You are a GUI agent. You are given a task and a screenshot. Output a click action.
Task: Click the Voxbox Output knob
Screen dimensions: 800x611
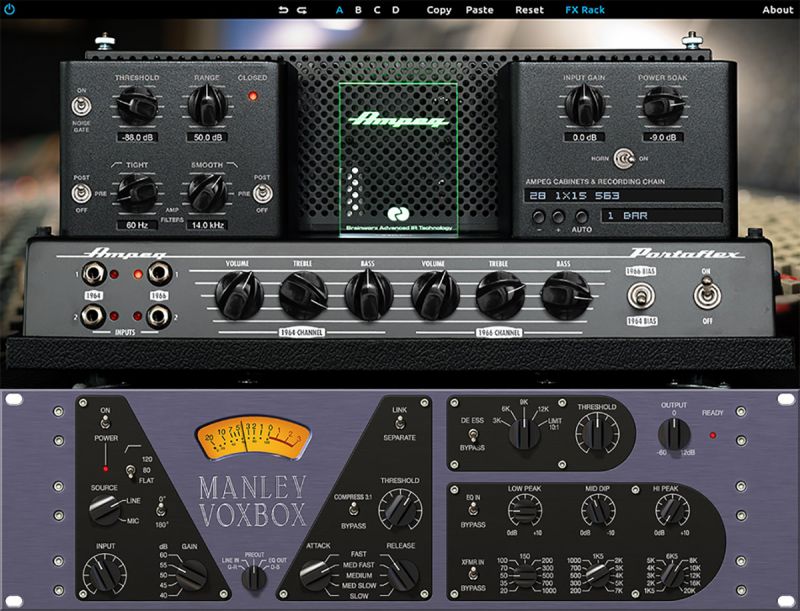click(x=674, y=435)
